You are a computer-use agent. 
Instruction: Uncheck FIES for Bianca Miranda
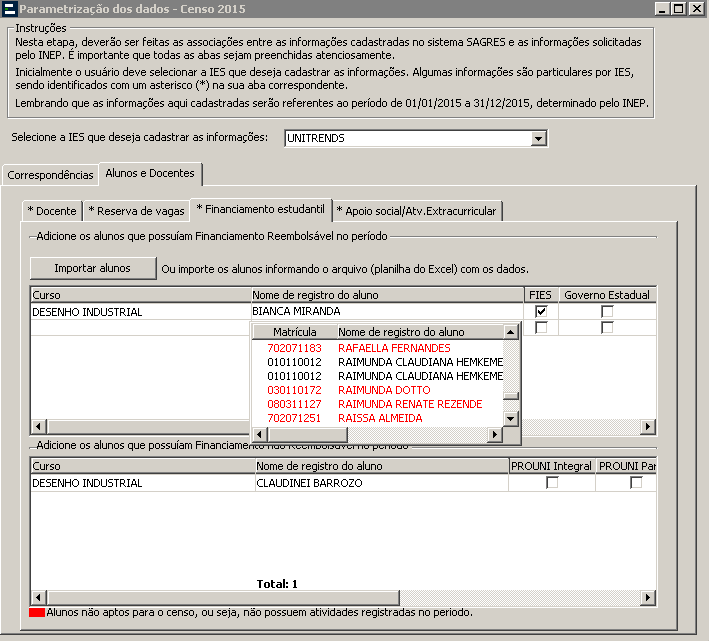[541, 312]
